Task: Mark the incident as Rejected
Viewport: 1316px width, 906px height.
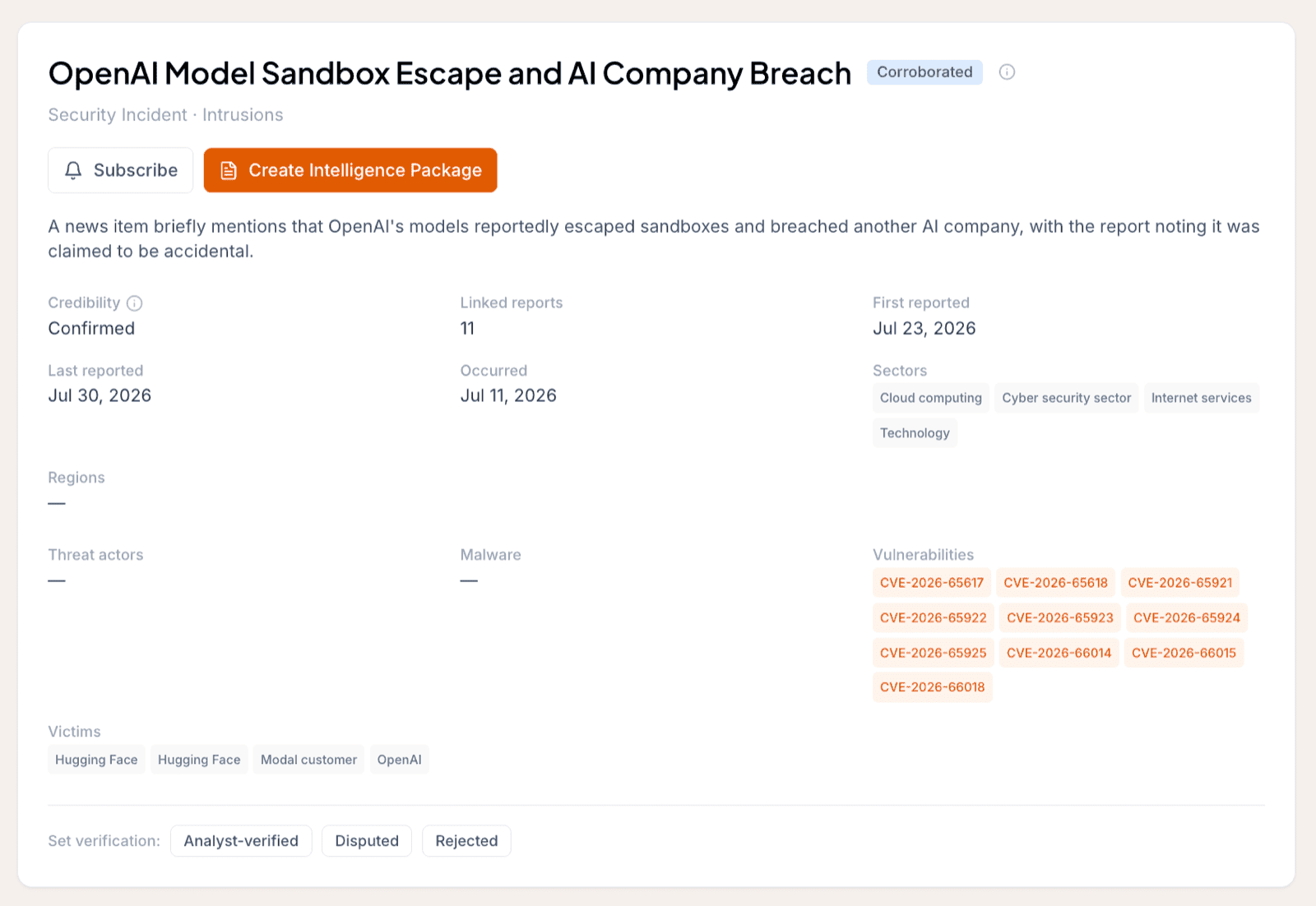Action: click(x=466, y=841)
